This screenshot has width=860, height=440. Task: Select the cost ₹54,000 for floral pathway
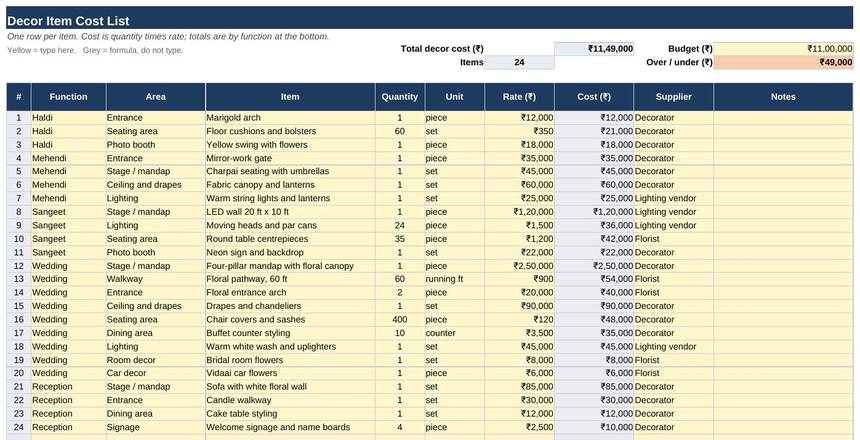[594, 279]
